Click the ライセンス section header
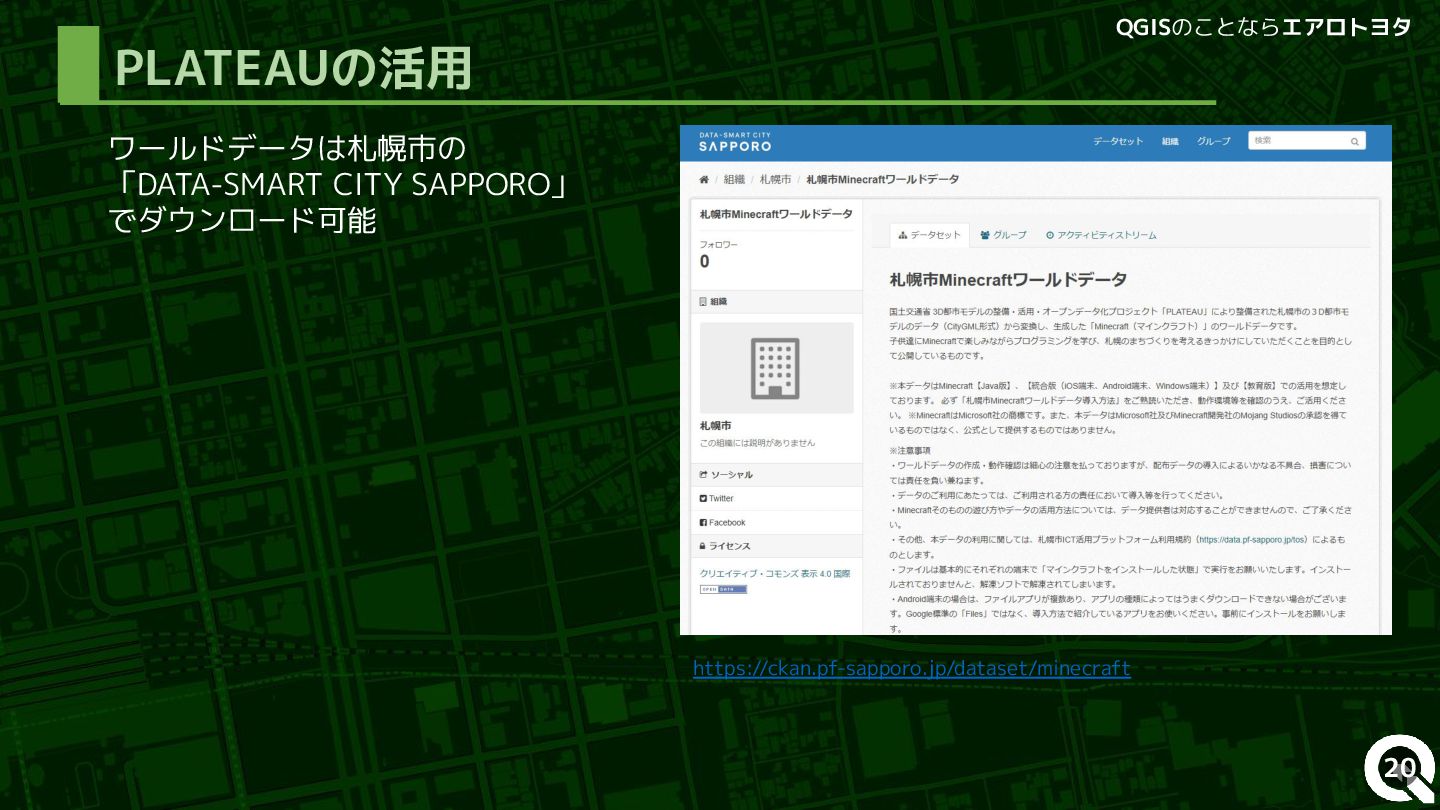Image resolution: width=1440 pixels, height=810 pixels. click(x=776, y=546)
